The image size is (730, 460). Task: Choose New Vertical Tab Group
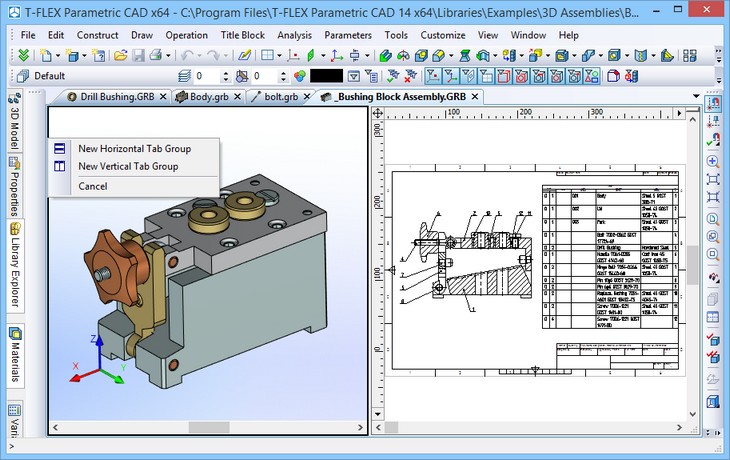click(x=134, y=166)
